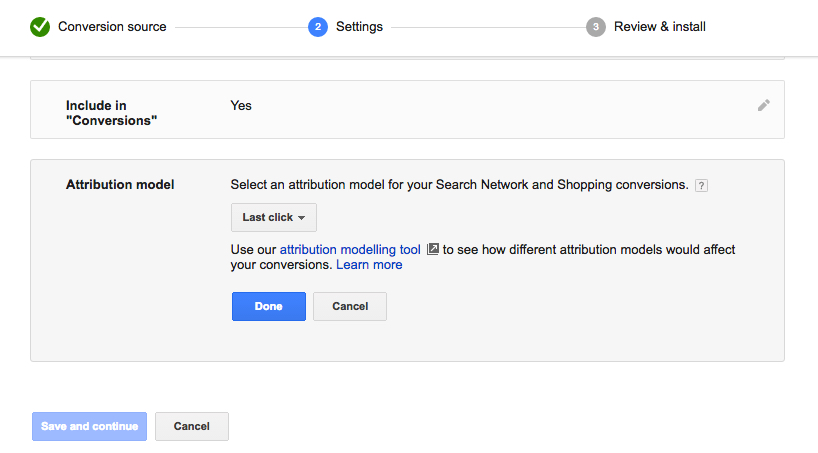Open the Last click attribution dropdown
This screenshot has height=453, width=818.
(x=274, y=217)
